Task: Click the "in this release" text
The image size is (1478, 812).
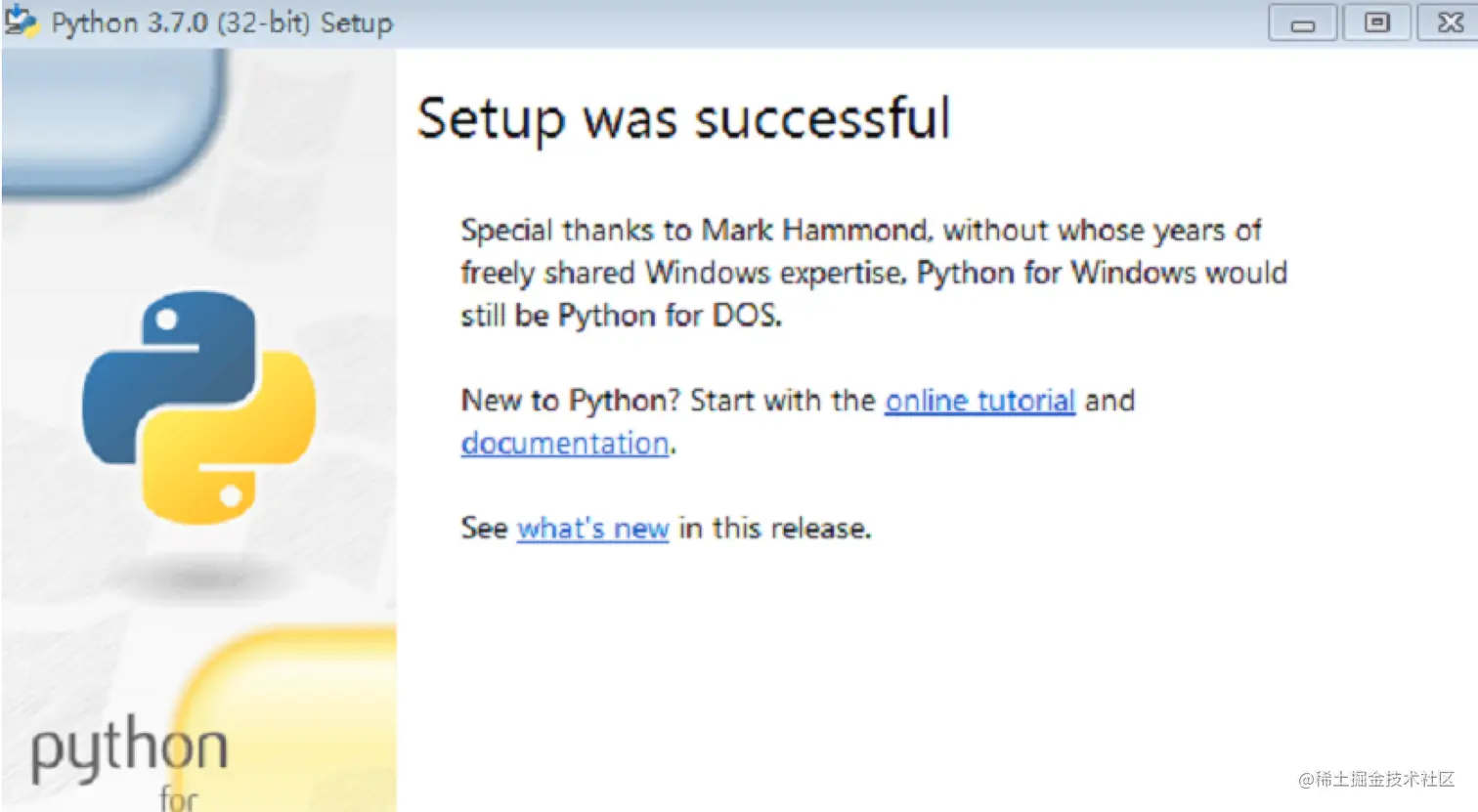Action: (x=774, y=529)
